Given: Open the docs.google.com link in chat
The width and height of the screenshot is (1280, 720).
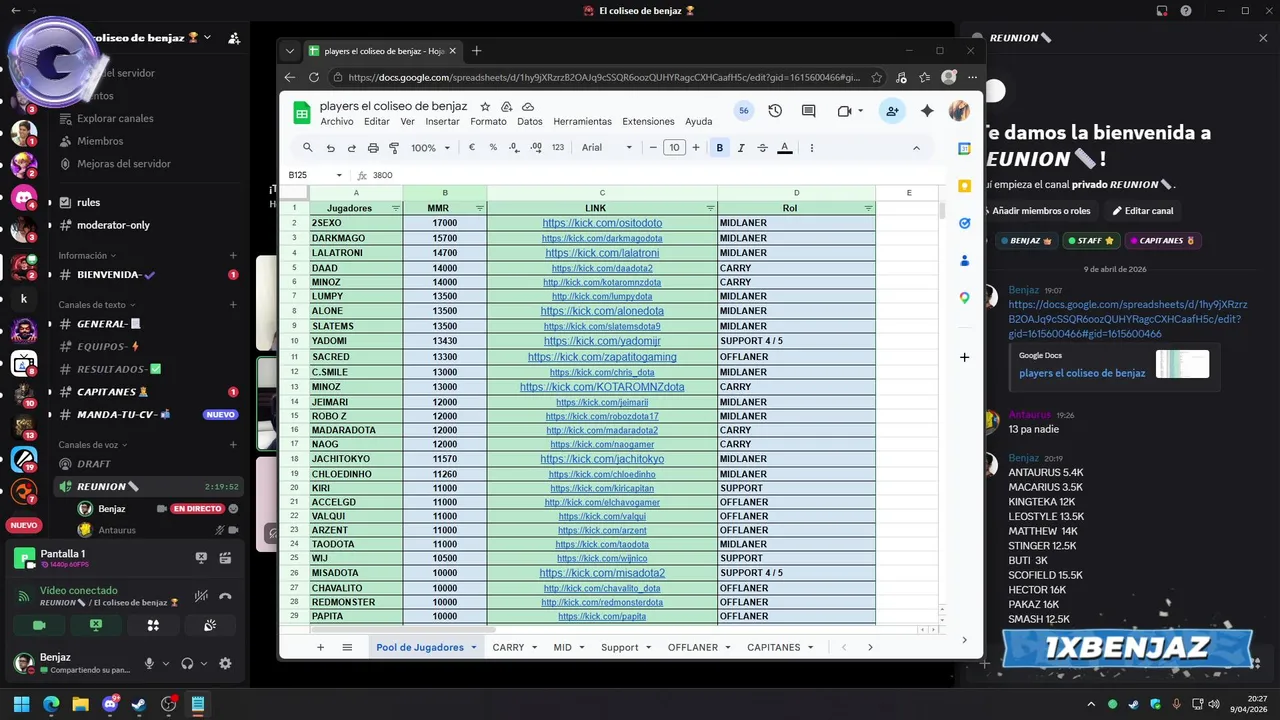Looking at the screenshot, I should tap(1127, 319).
